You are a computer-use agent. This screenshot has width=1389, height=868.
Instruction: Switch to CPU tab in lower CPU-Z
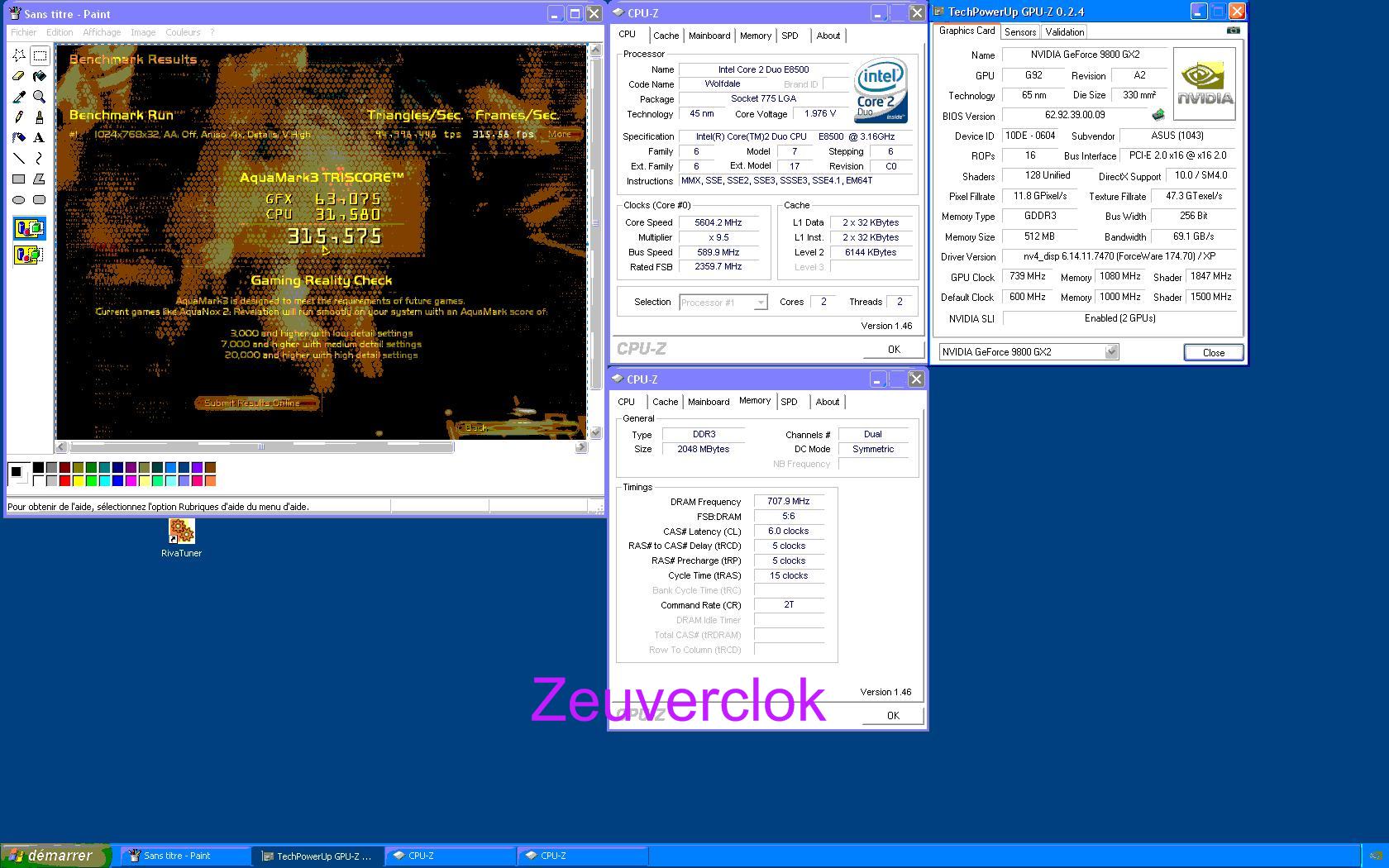pos(627,402)
